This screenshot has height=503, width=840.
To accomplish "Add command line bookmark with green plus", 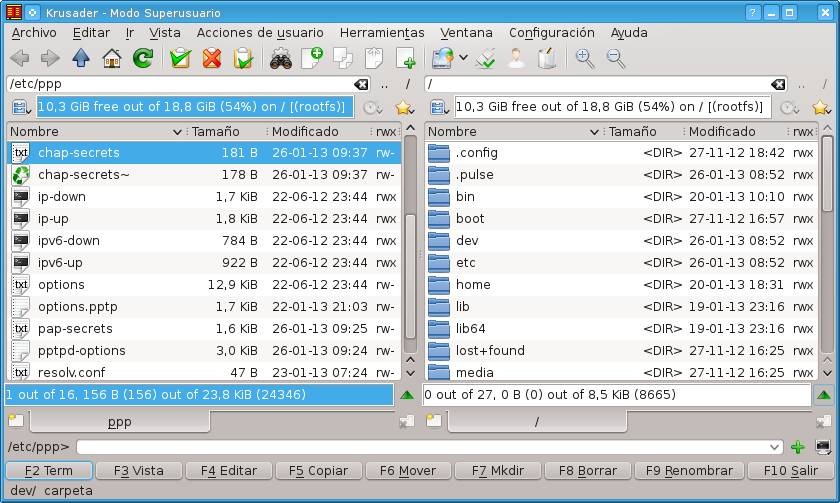I will (x=798, y=447).
